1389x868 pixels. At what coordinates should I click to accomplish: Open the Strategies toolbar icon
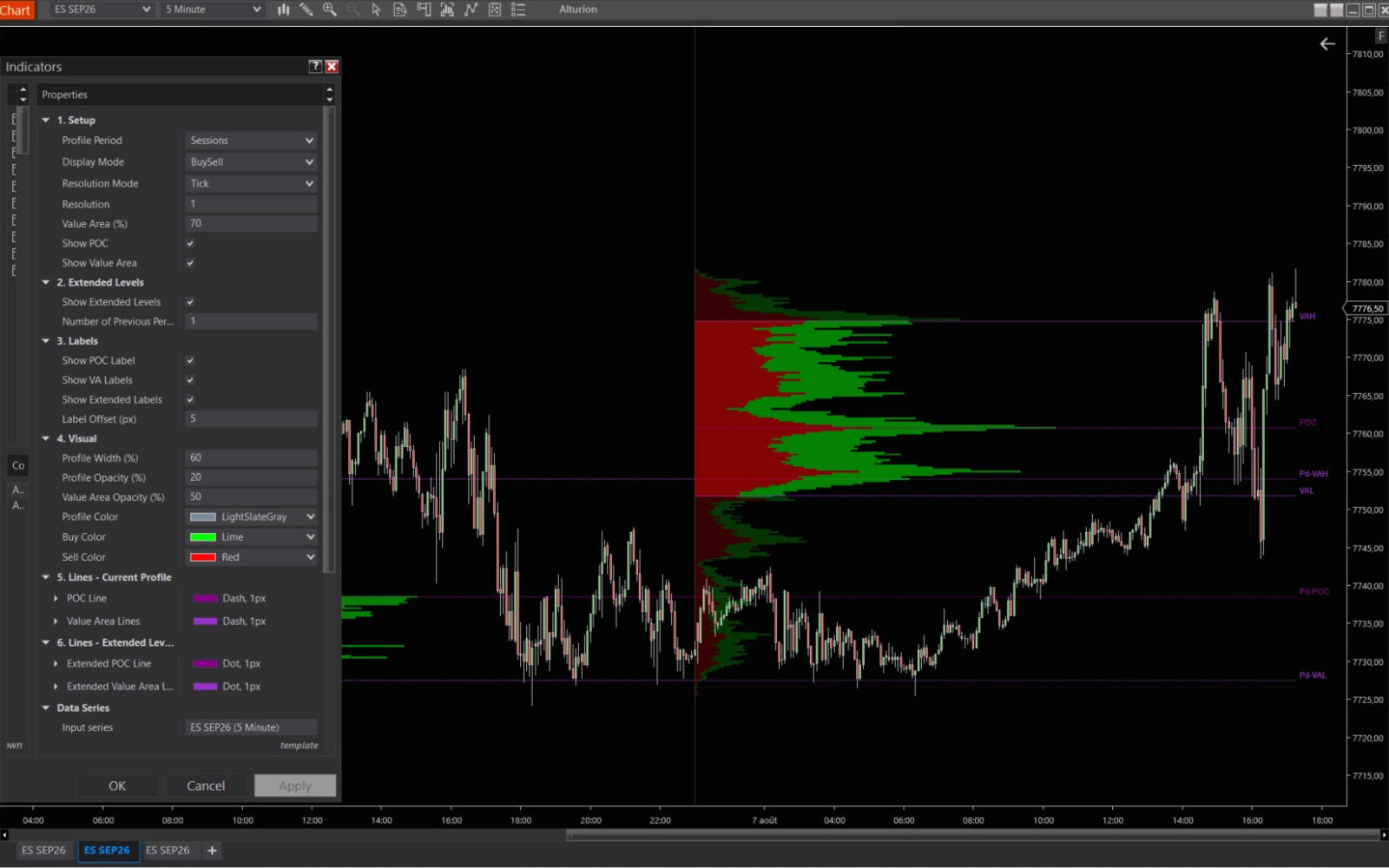point(495,10)
